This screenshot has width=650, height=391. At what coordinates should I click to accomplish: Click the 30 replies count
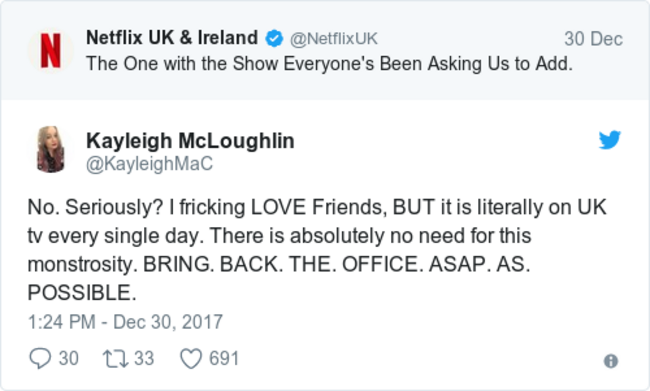pos(68,359)
